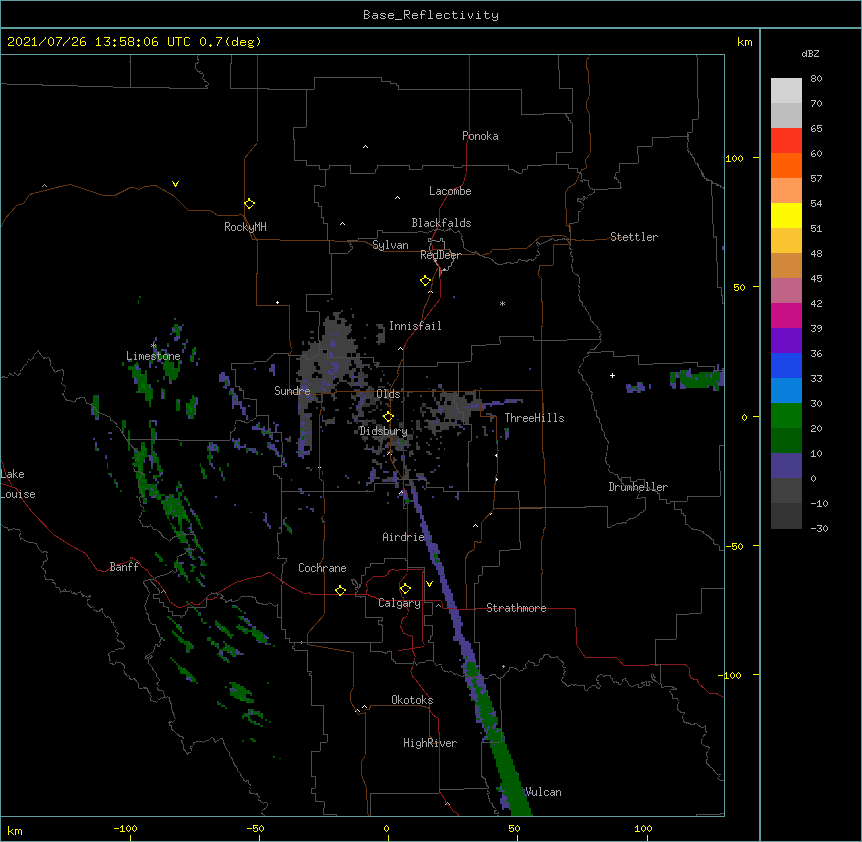Click the yellow diamond marker south of RedDeer
The width and height of the screenshot is (862, 842).
coord(425,281)
